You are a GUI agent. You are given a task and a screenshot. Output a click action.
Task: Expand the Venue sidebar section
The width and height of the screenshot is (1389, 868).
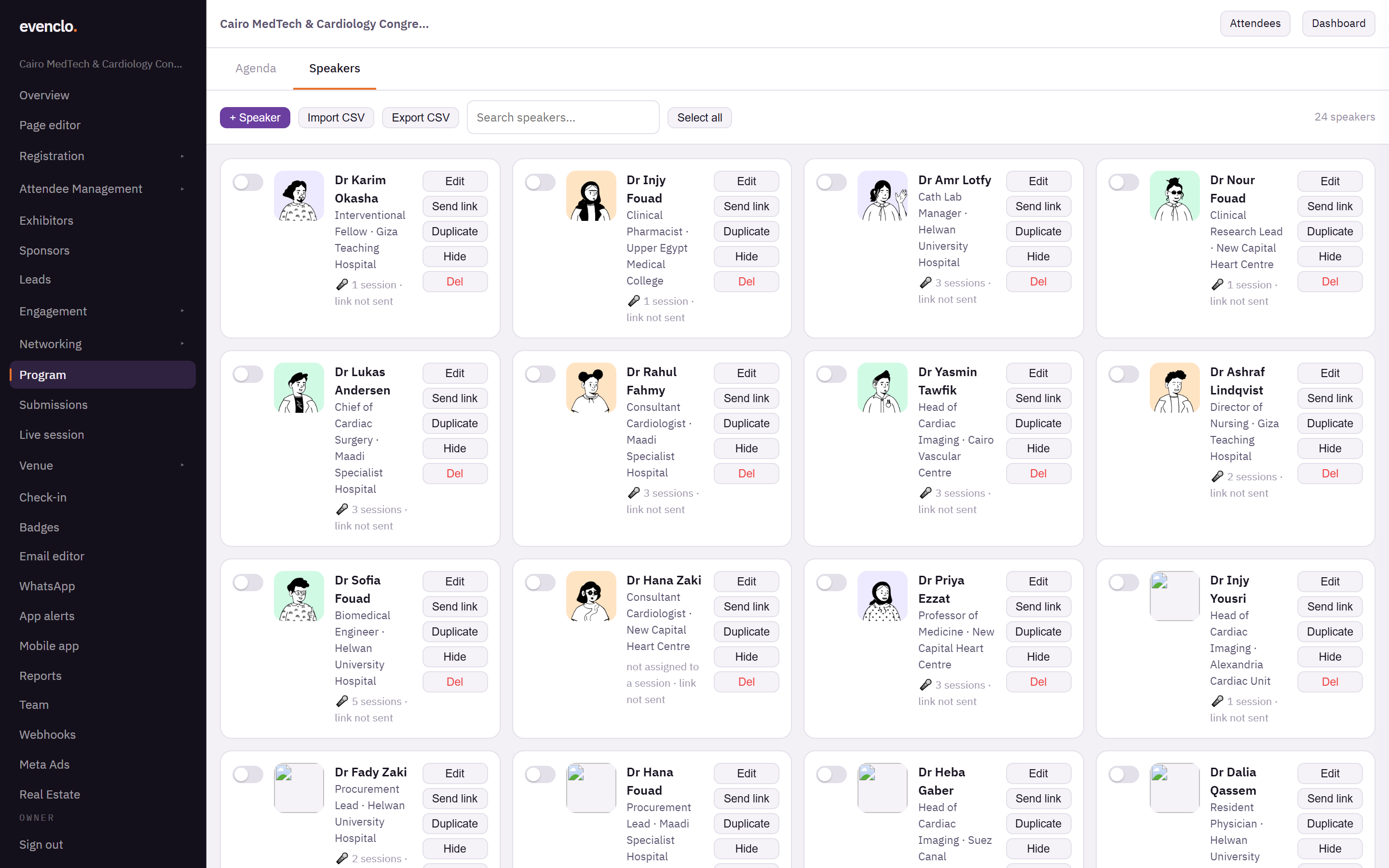tap(103, 465)
